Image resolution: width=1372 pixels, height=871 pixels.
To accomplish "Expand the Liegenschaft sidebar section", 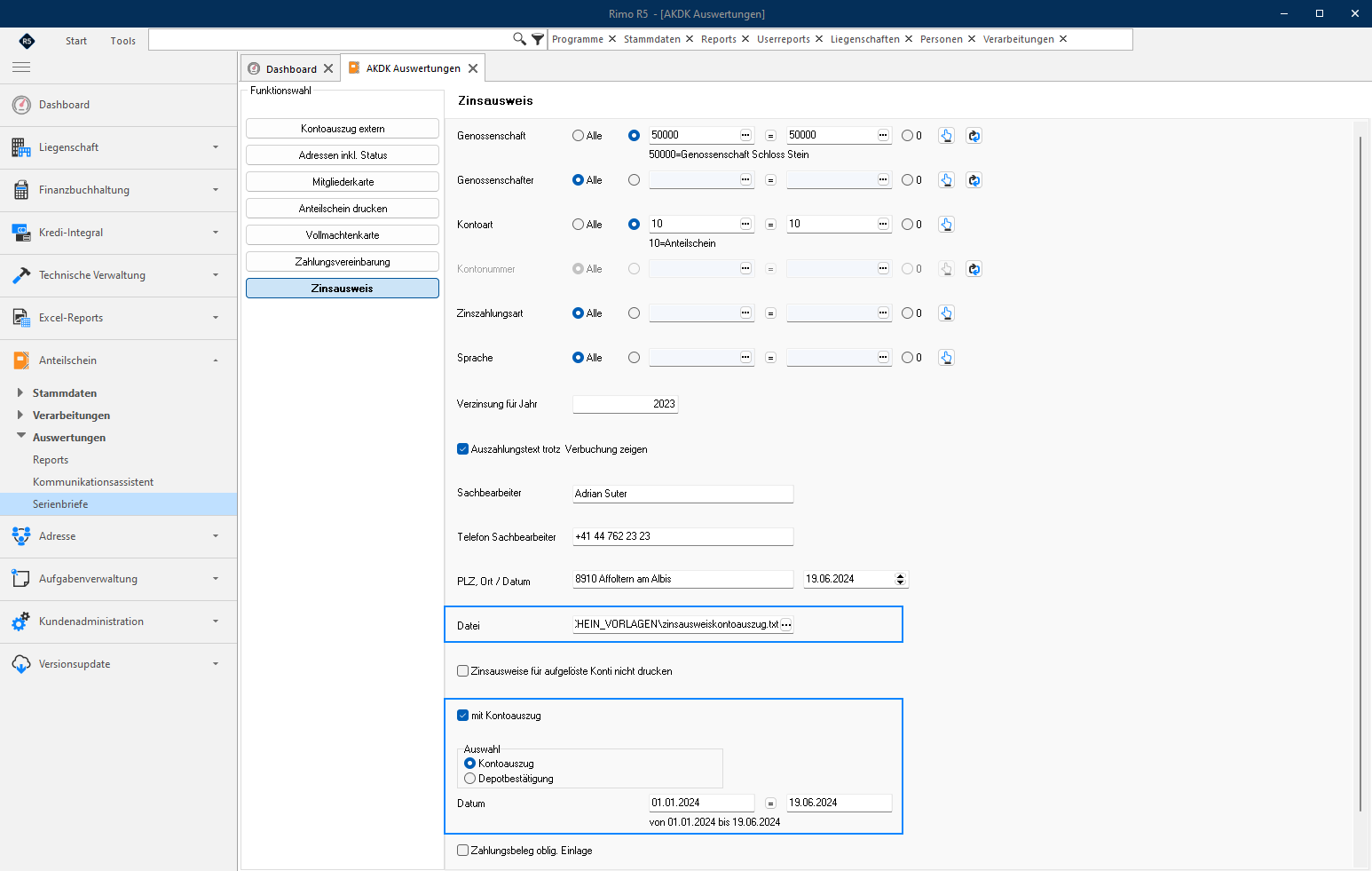I will coord(215,147).
